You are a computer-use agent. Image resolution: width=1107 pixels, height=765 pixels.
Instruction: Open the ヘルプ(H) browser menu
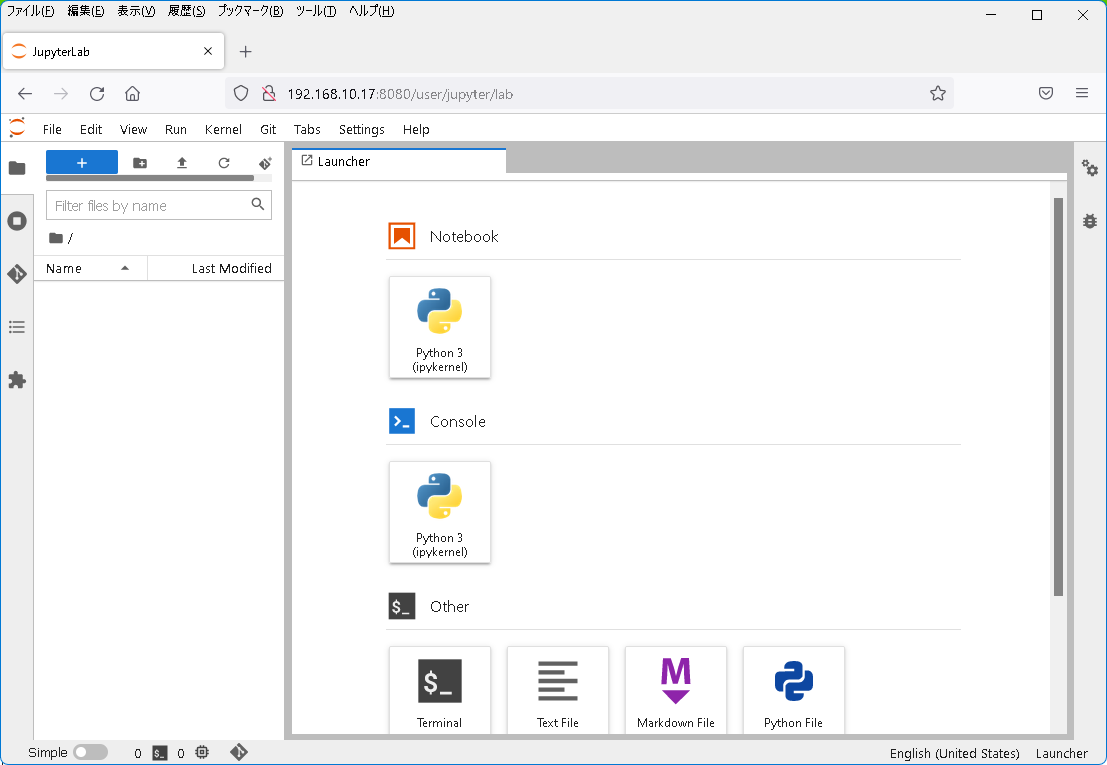[371, 11]
